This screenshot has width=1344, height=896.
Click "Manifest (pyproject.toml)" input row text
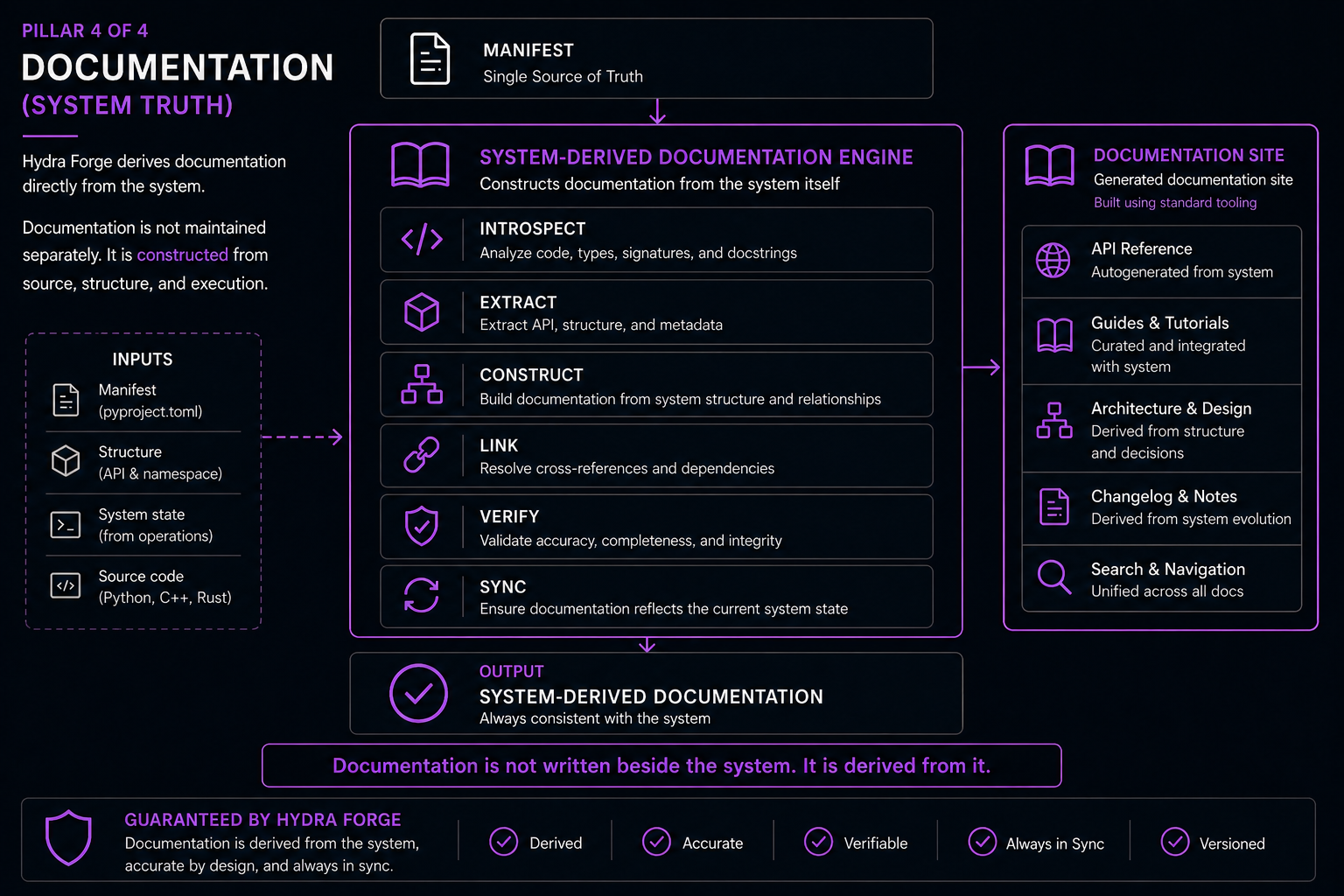coord(150,401)
